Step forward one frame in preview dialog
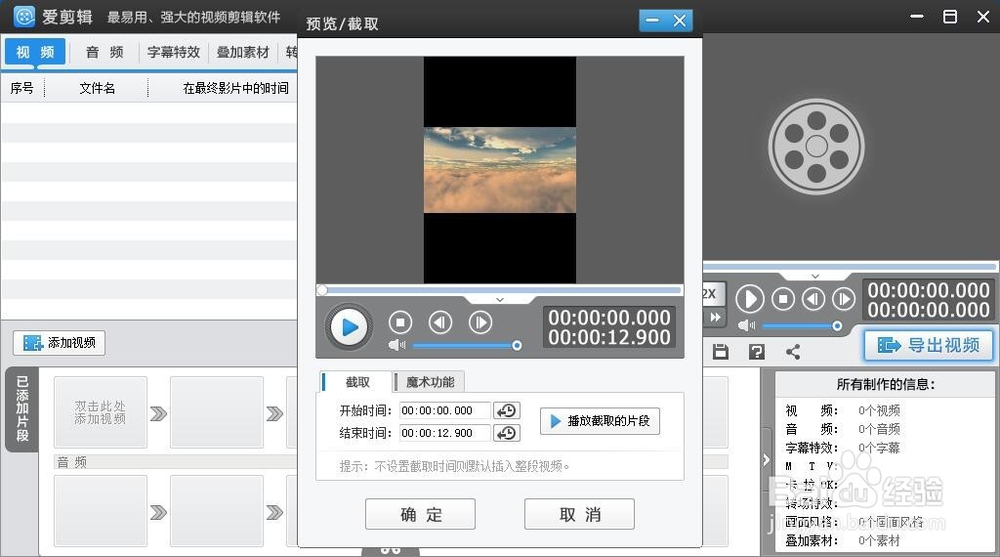 [x=480, y=323]
